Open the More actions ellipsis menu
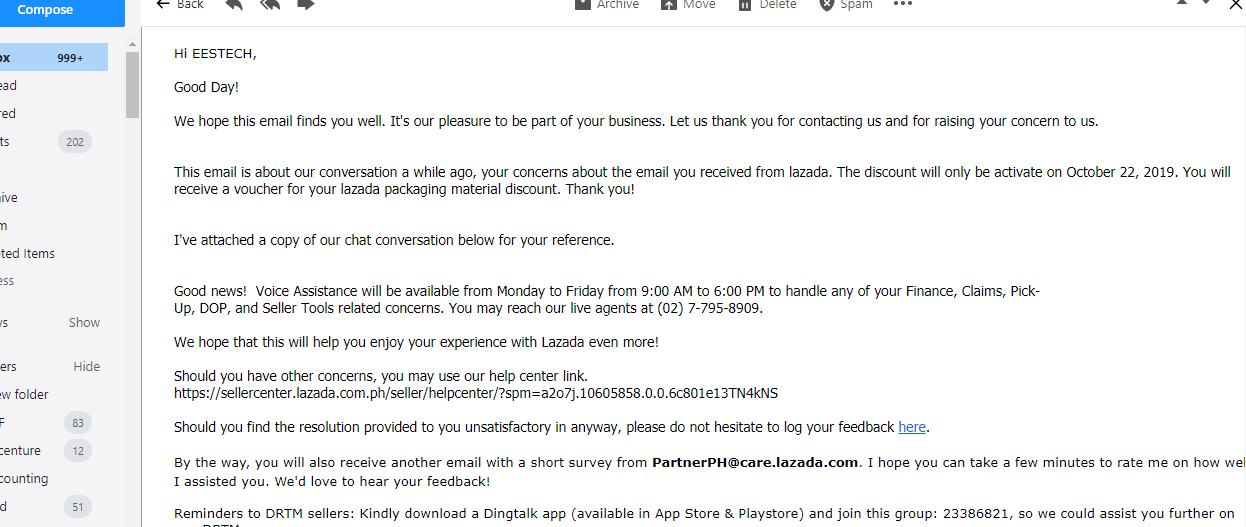 point(903,4)
